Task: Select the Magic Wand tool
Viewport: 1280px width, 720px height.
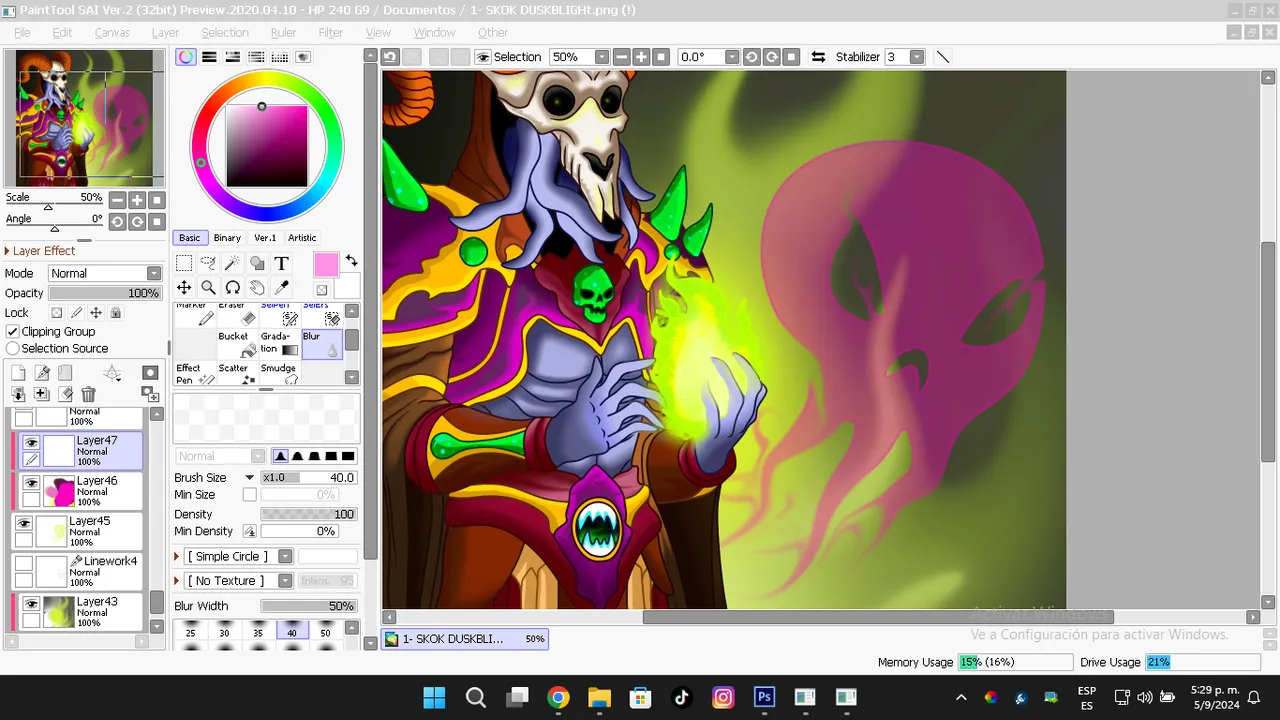Action: pyautogui.click(x=232, y=263)
